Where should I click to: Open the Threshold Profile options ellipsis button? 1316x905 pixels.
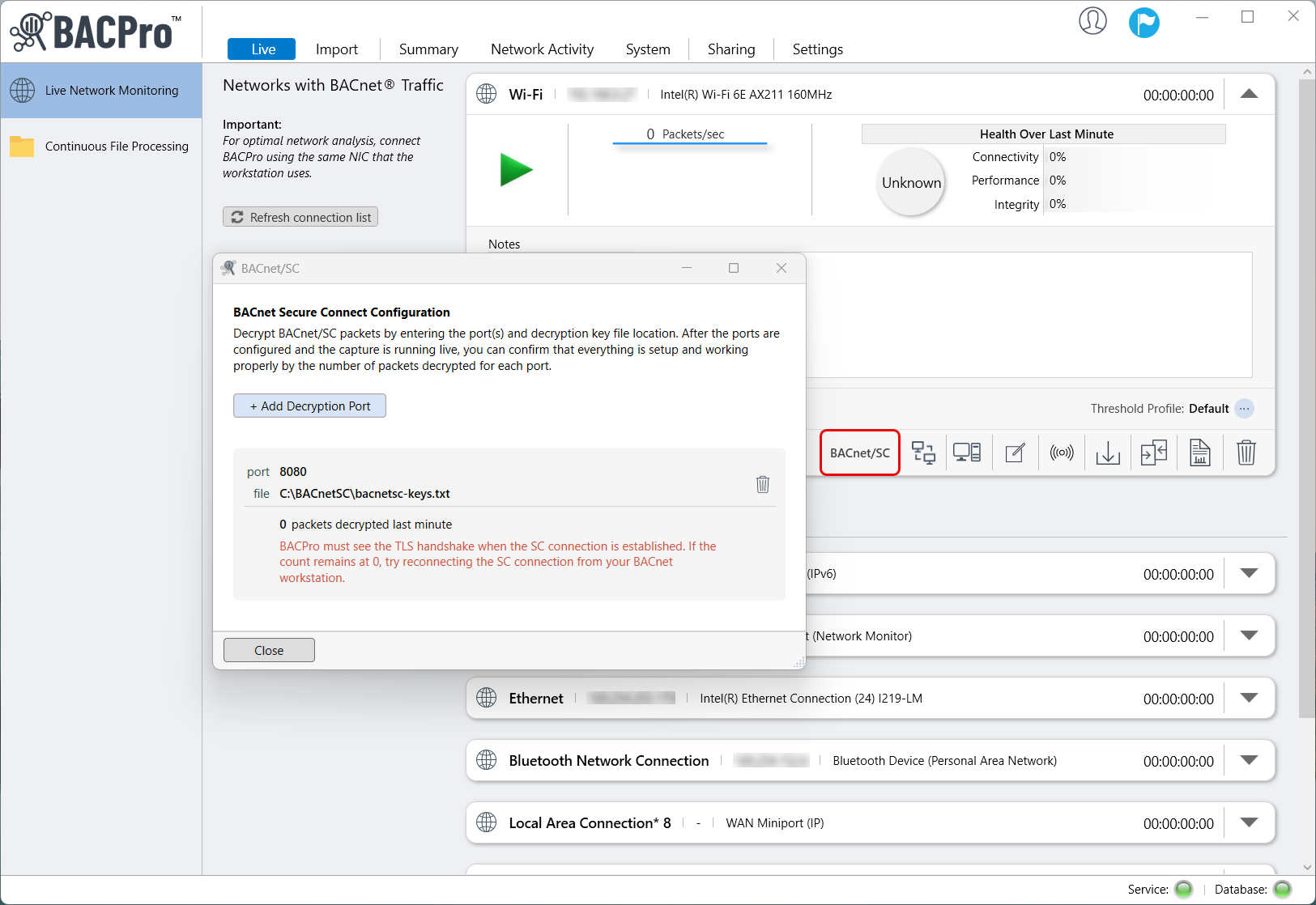click(1245, 408)
